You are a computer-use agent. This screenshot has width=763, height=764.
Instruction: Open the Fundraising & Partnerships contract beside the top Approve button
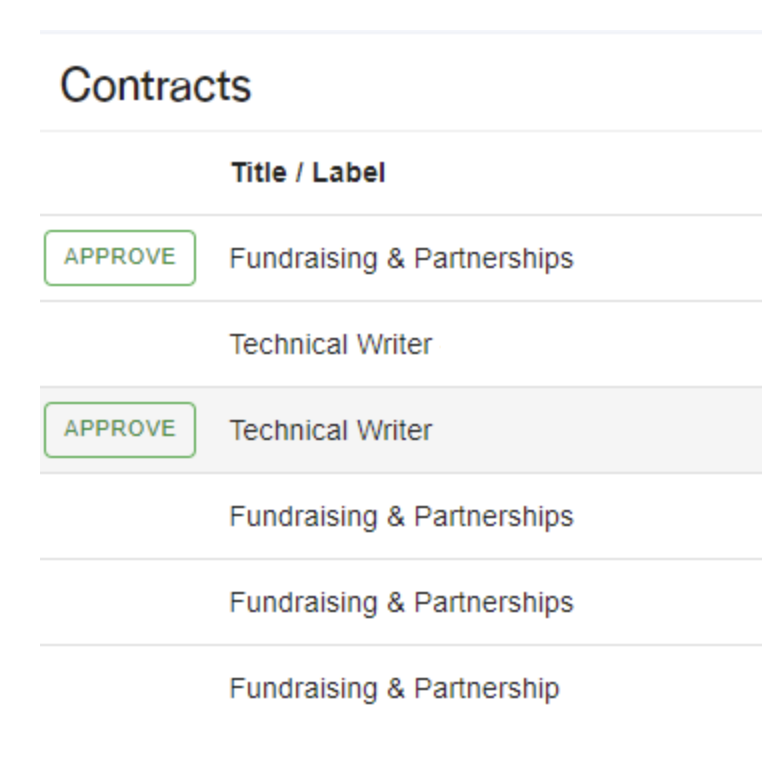401,259
